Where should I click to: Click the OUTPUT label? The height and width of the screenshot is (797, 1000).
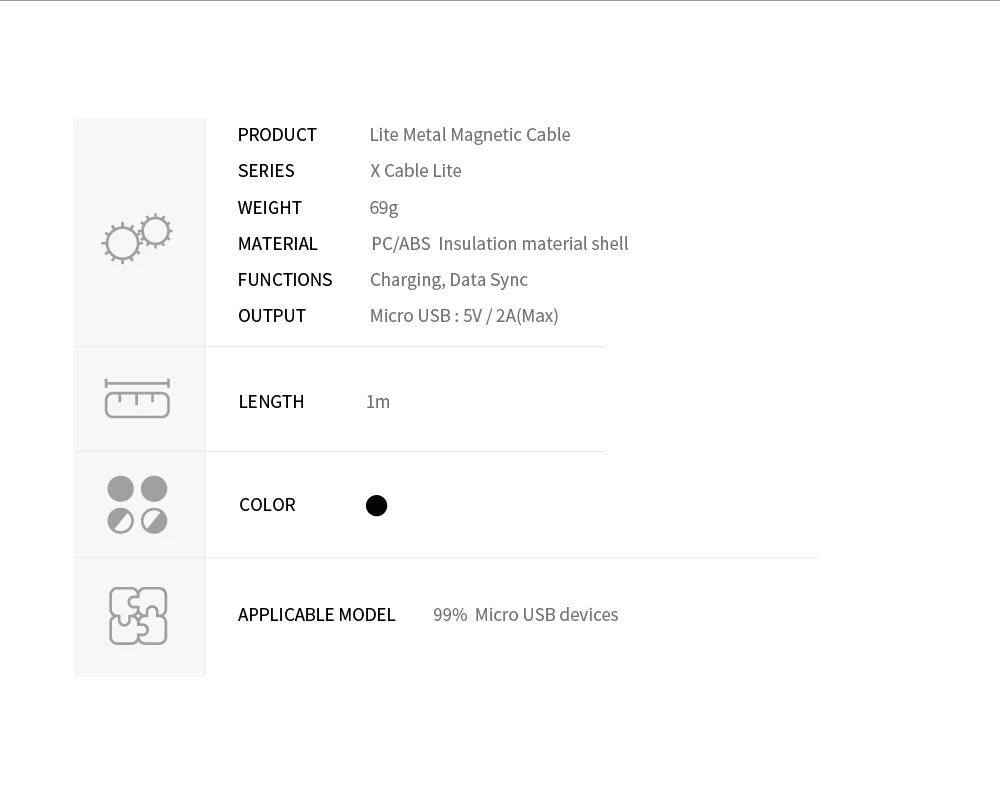coord(272,316)
